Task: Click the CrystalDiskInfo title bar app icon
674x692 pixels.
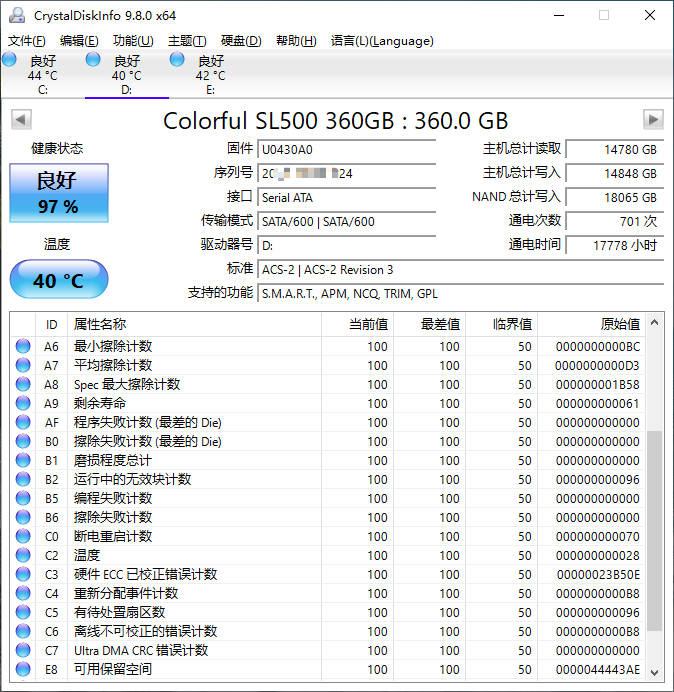Action: pyautogui.click(x=17, y=15)
